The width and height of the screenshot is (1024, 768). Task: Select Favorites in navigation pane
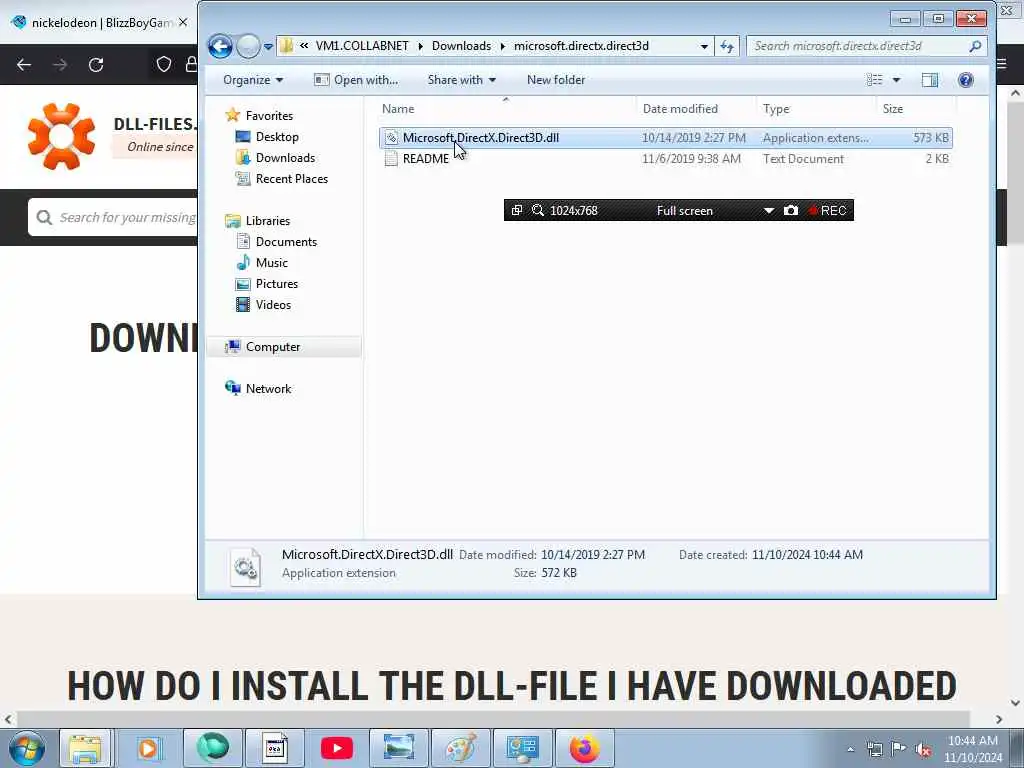[268, 116]
